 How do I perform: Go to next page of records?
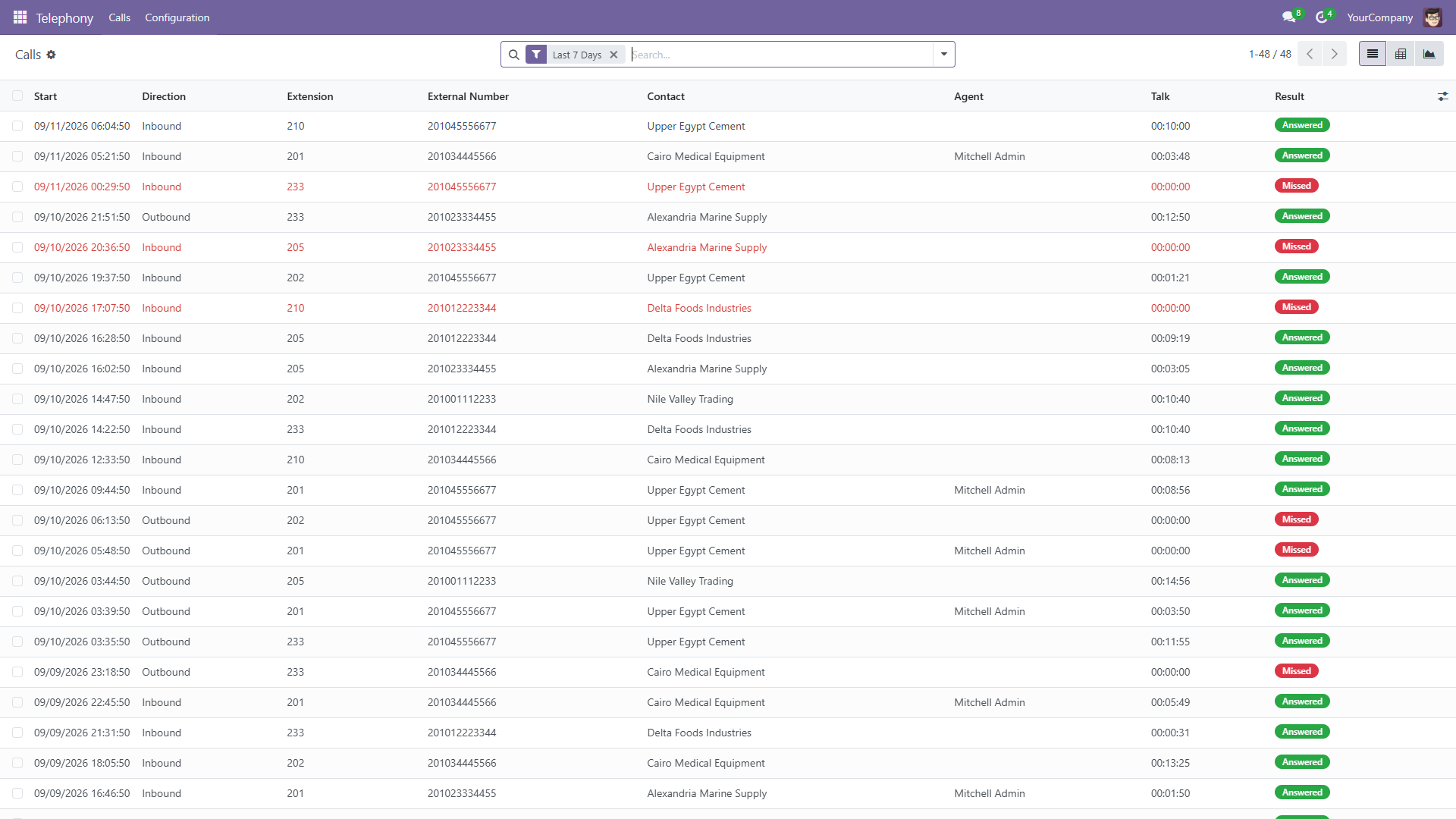(x=1334, y=54)
